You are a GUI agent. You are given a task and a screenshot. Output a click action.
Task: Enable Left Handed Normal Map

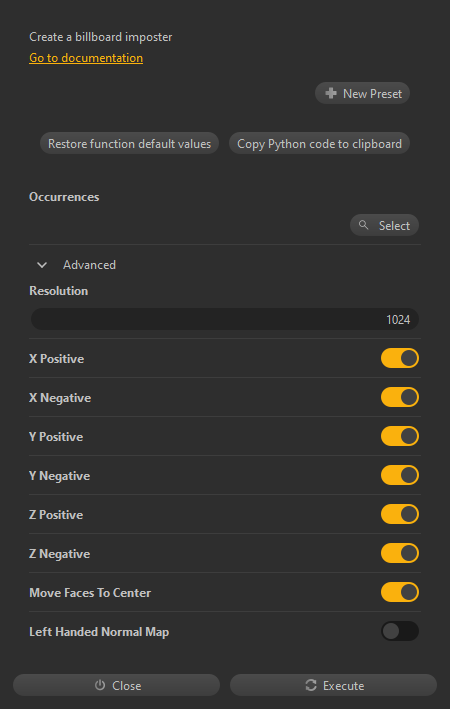point(400,631)
